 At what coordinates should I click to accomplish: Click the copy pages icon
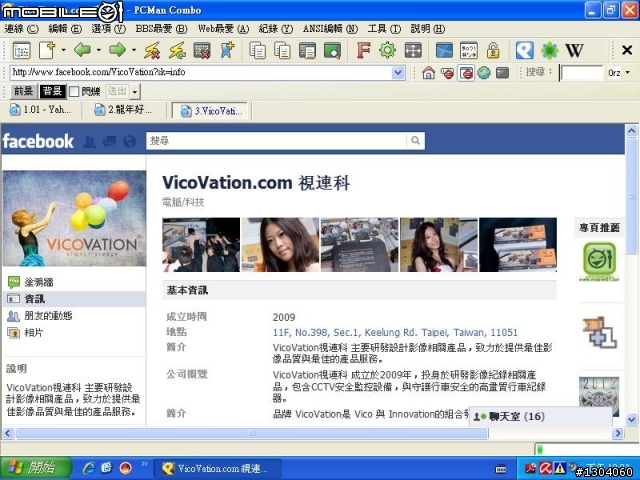tap(258, 51)
